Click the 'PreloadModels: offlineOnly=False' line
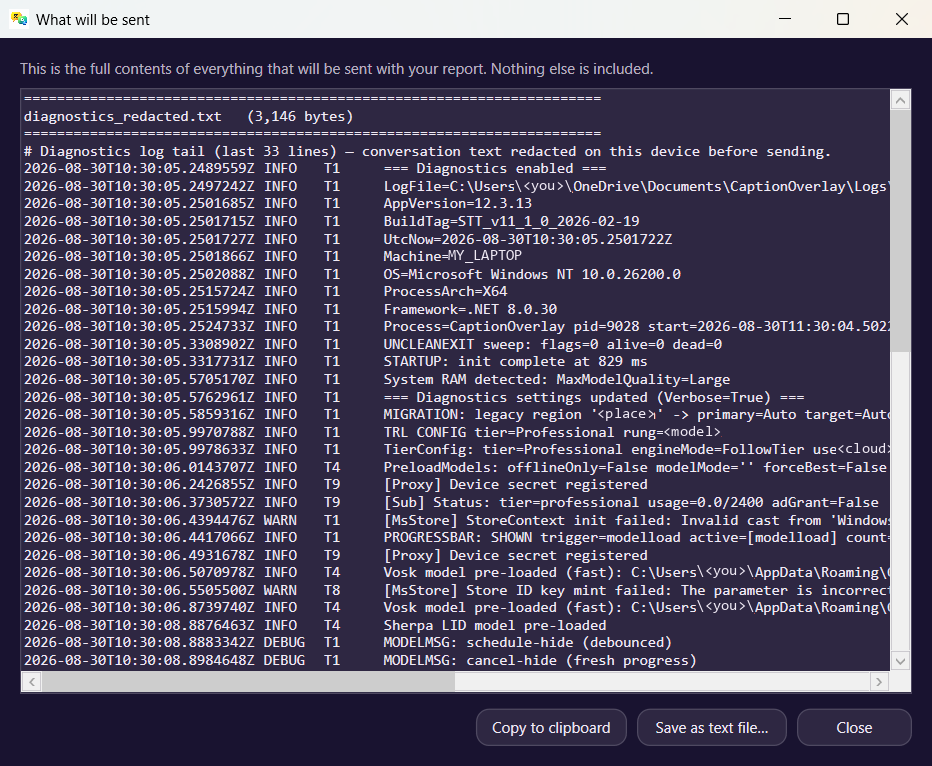932x766 pixels. pyautogui.click(x=456, y=468)
